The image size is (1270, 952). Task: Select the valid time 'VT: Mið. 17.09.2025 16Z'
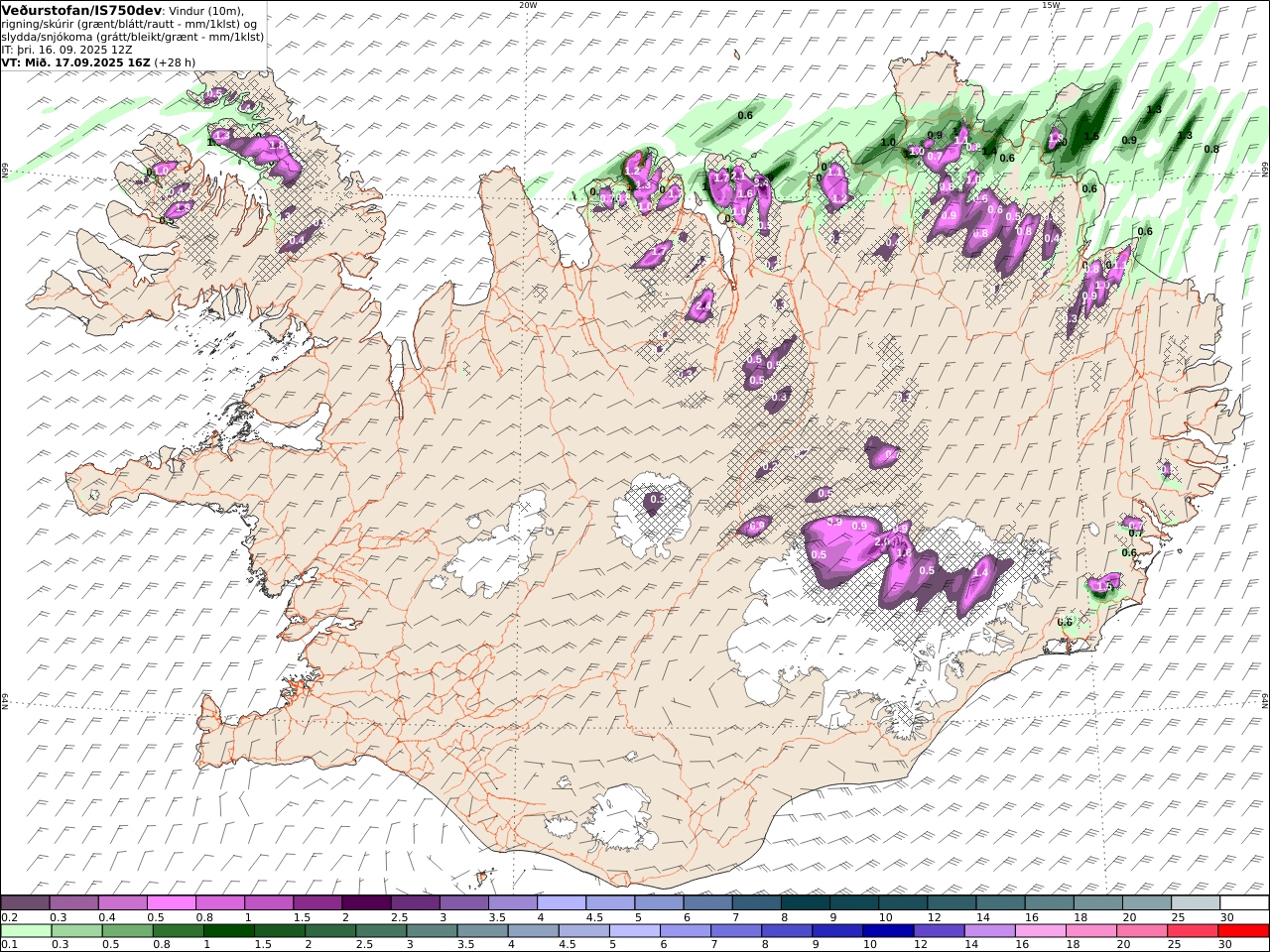click(x=75, y=61)
